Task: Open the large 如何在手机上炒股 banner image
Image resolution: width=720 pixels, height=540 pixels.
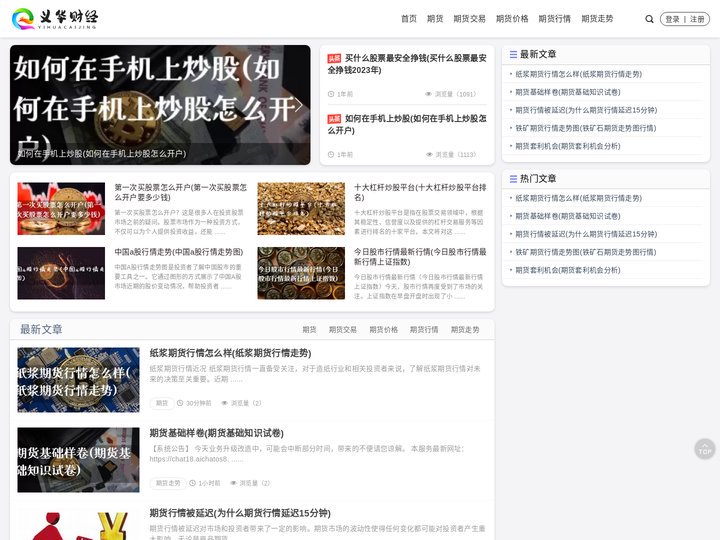Action: 160,105
